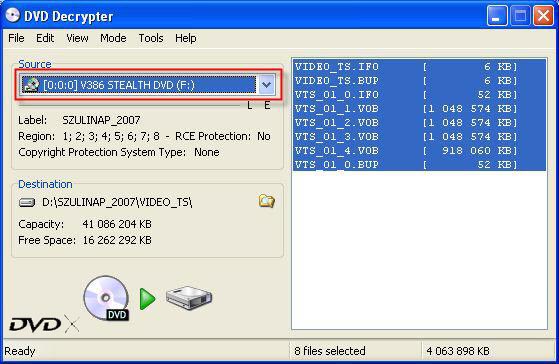Click the RCE Protection No value
This screenshot has height=364, width=559.
pos(264,136)
